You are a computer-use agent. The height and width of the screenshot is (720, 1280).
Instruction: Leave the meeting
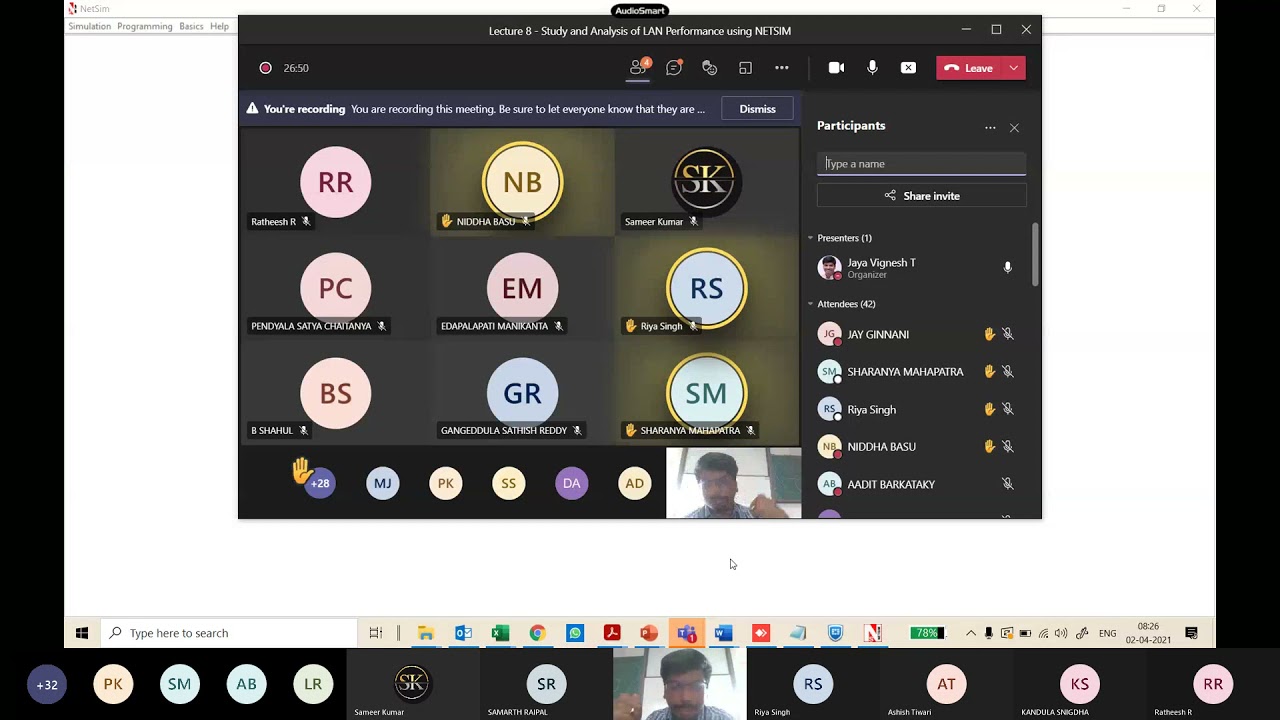click(970, 68)
